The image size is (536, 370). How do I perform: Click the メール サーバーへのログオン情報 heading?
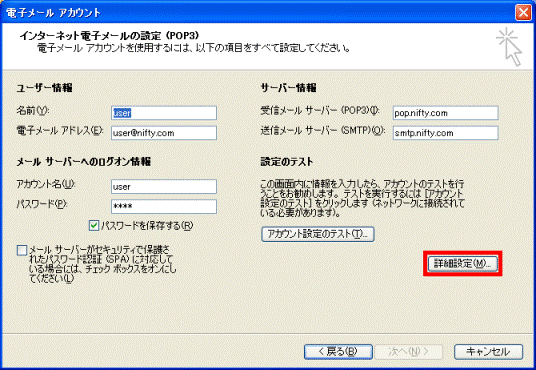84,161
